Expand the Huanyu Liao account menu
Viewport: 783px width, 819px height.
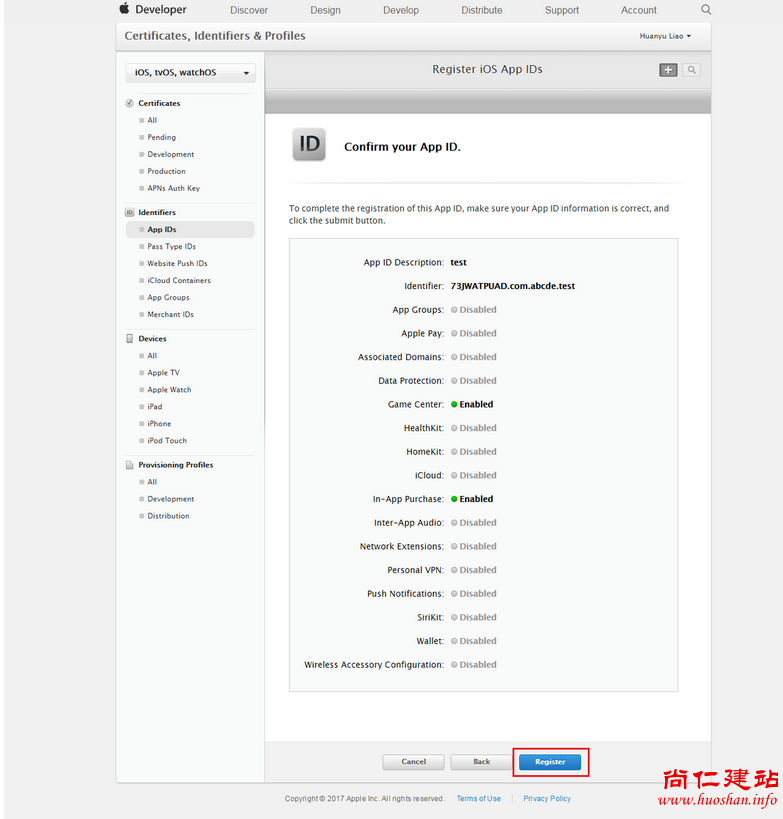point(665,36)
